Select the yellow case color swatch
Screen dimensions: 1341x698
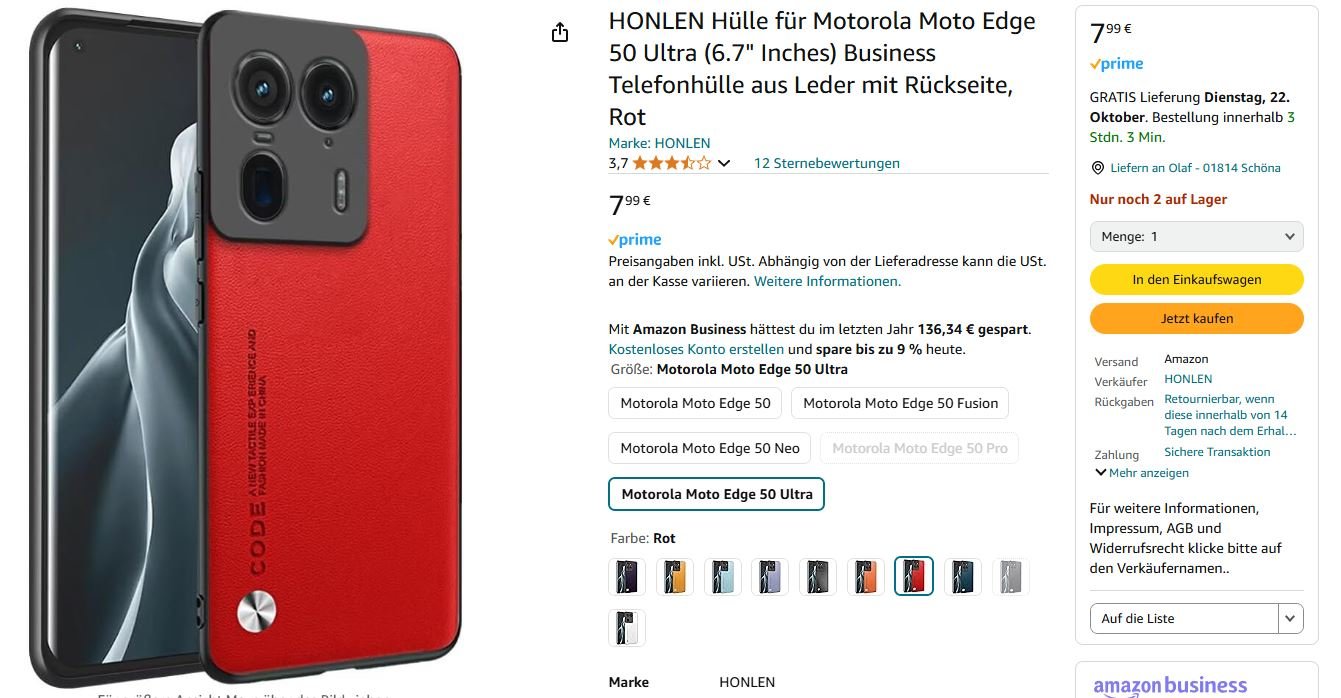point(675,576)
